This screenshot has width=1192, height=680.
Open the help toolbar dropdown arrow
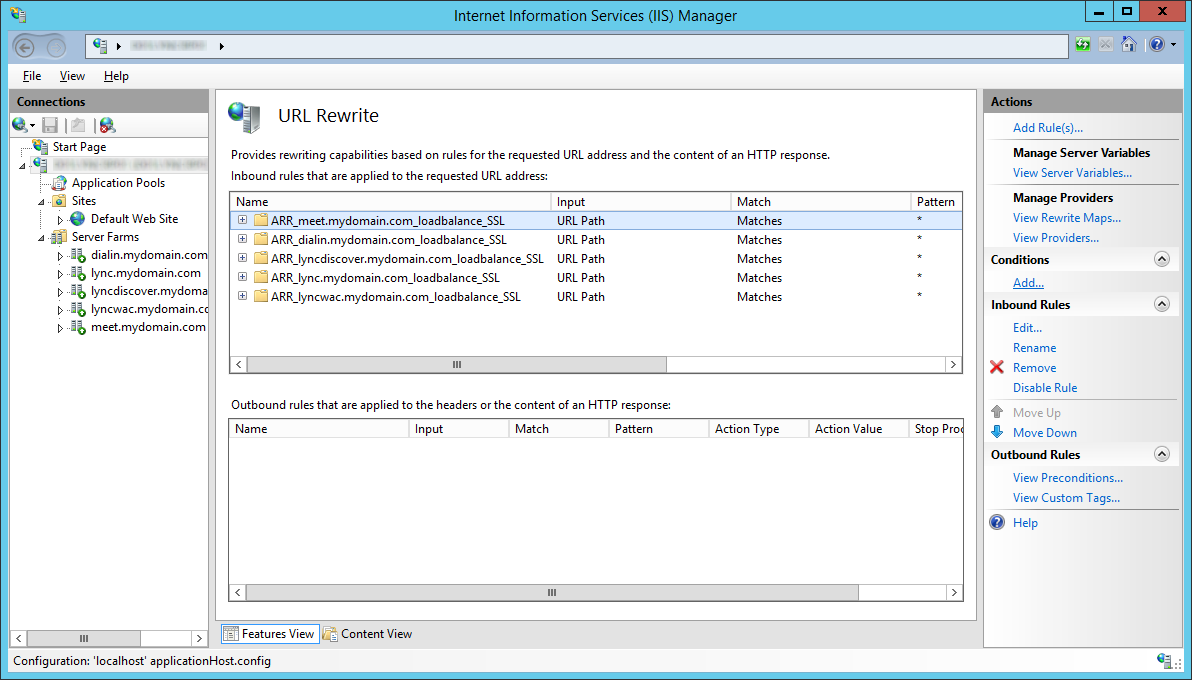click(1173, 45)
